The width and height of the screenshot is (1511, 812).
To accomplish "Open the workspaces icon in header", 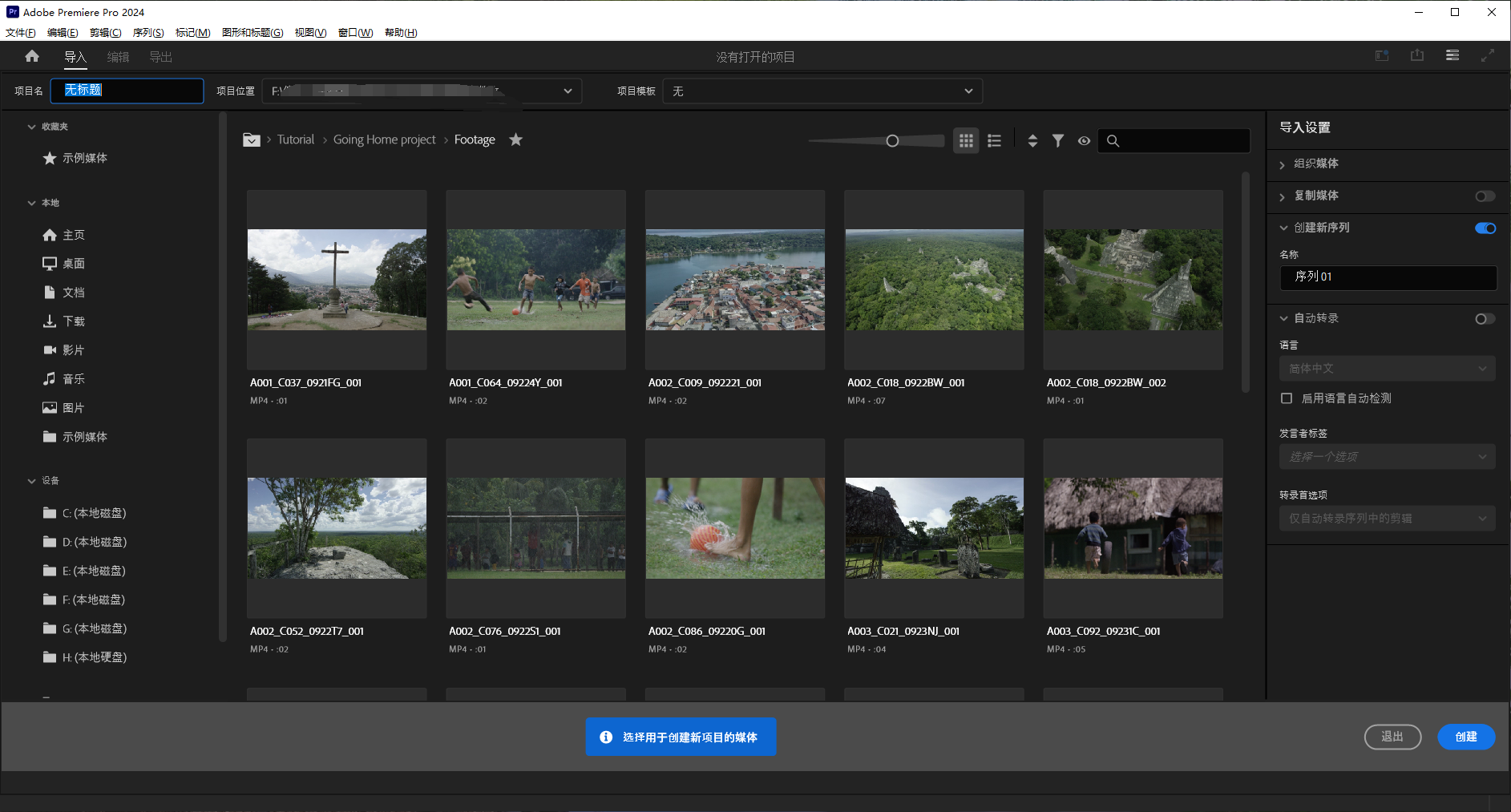I will tap(1382, 56).
